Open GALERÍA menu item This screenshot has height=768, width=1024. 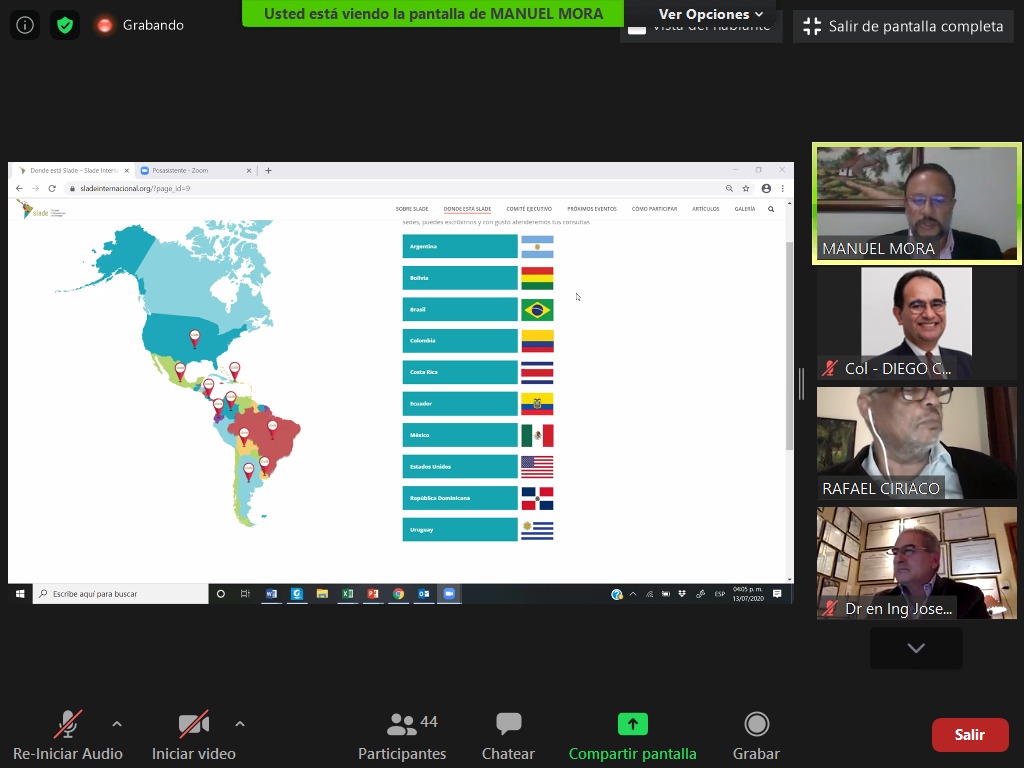[744, 209]
